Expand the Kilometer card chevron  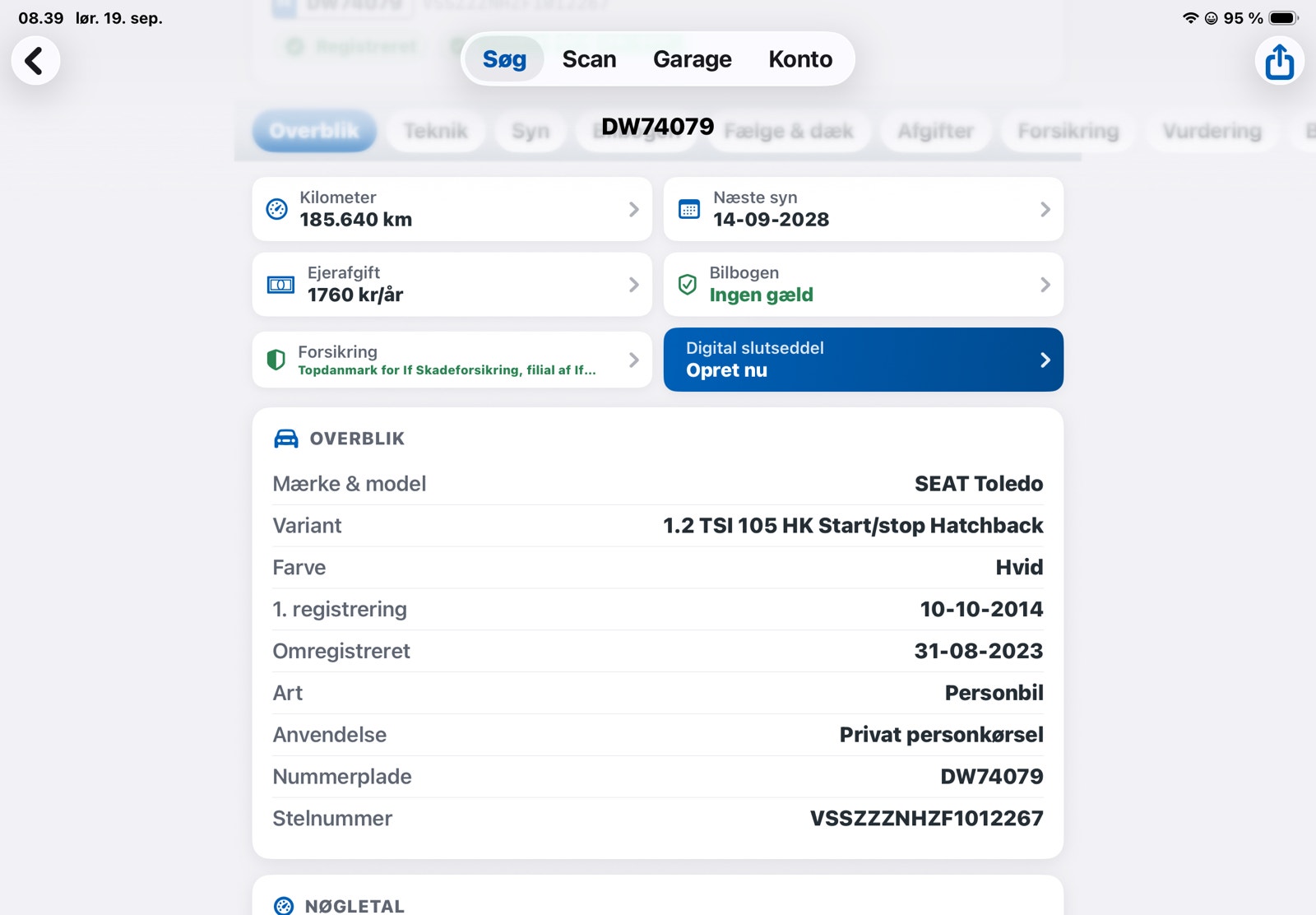pos(633,209)
